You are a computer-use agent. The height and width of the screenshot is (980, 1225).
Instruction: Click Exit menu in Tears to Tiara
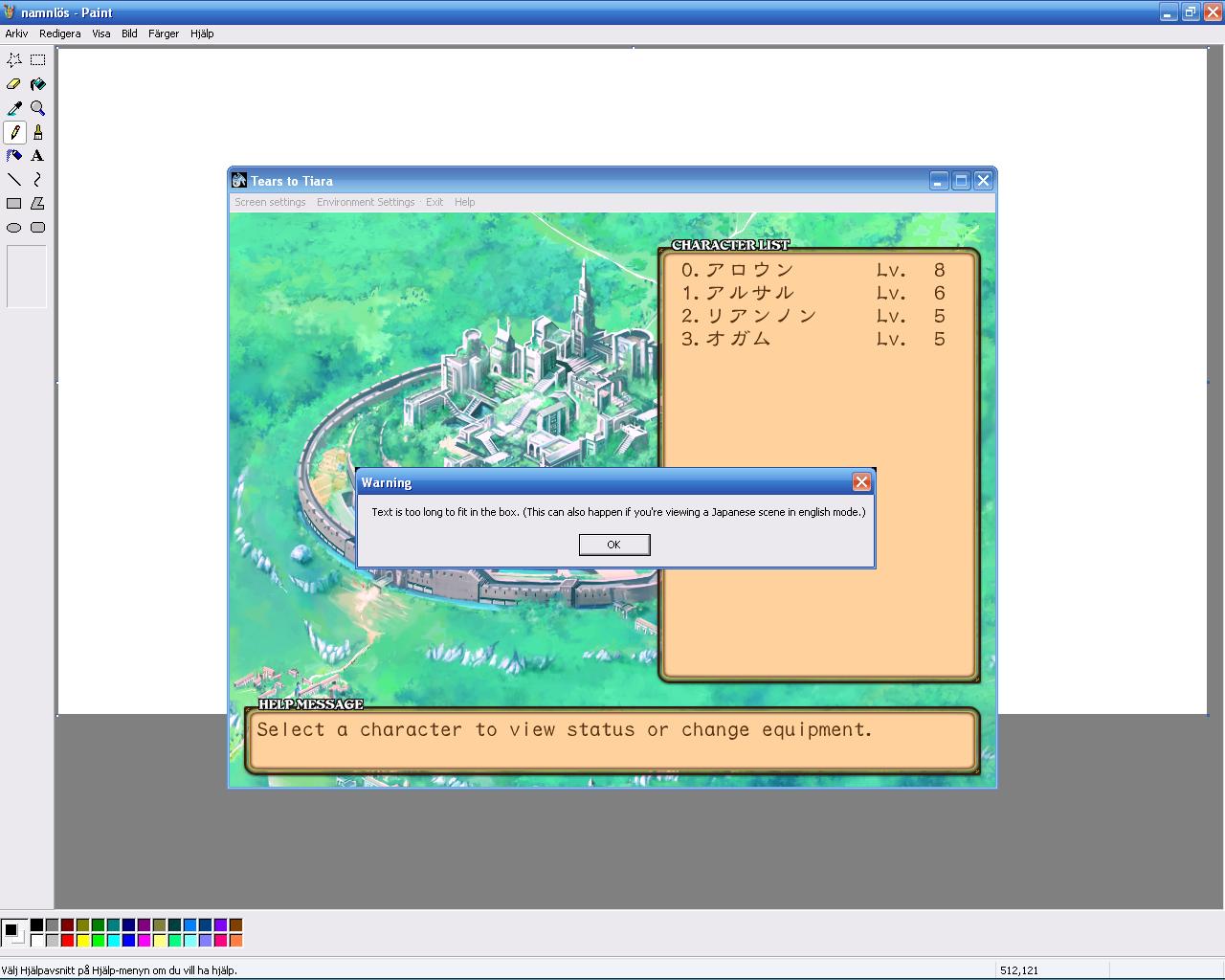pyautogui.click(x=434, y=202)
